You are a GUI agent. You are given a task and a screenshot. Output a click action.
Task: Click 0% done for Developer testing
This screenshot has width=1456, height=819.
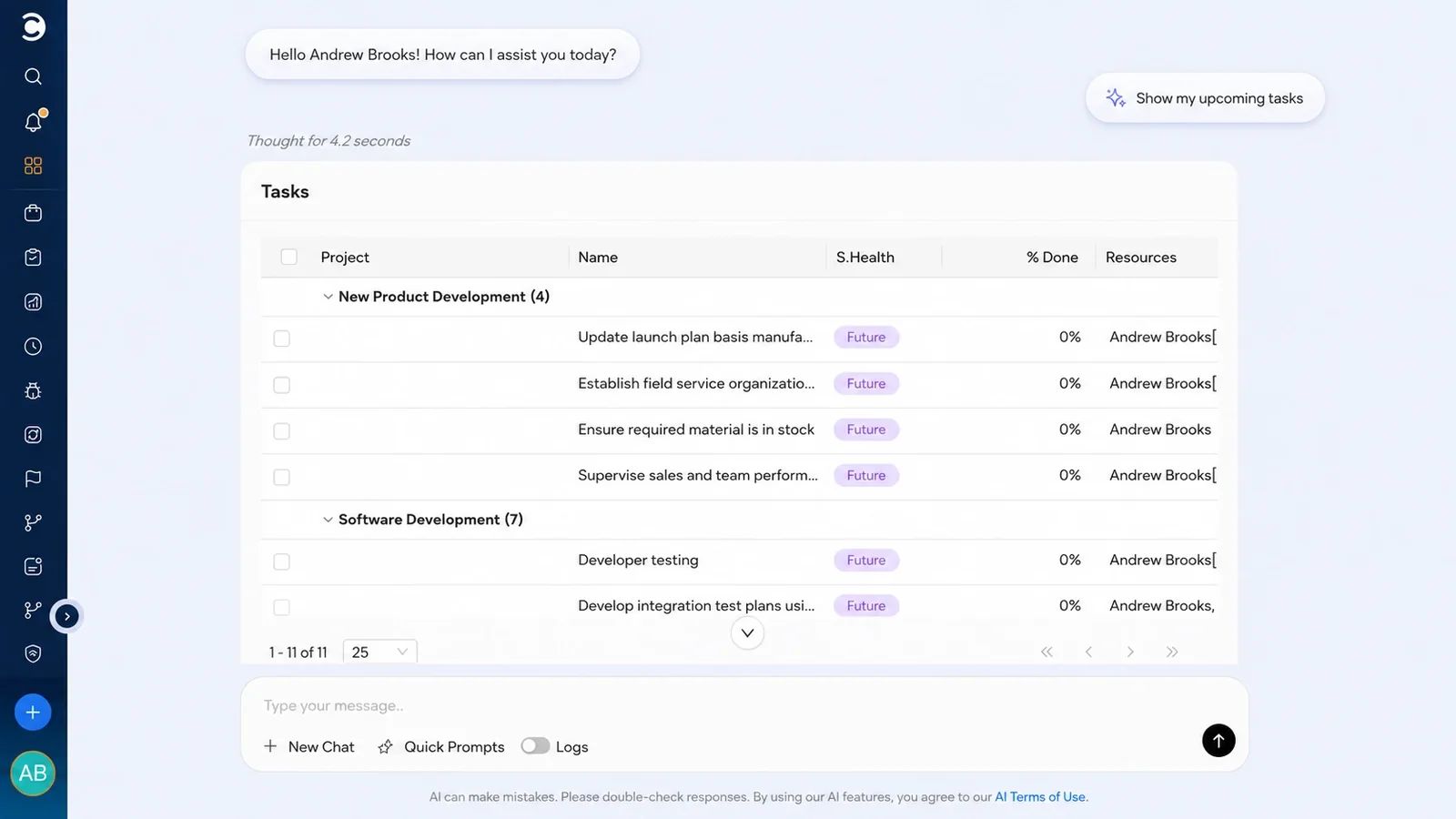(x=1070, y=561)
